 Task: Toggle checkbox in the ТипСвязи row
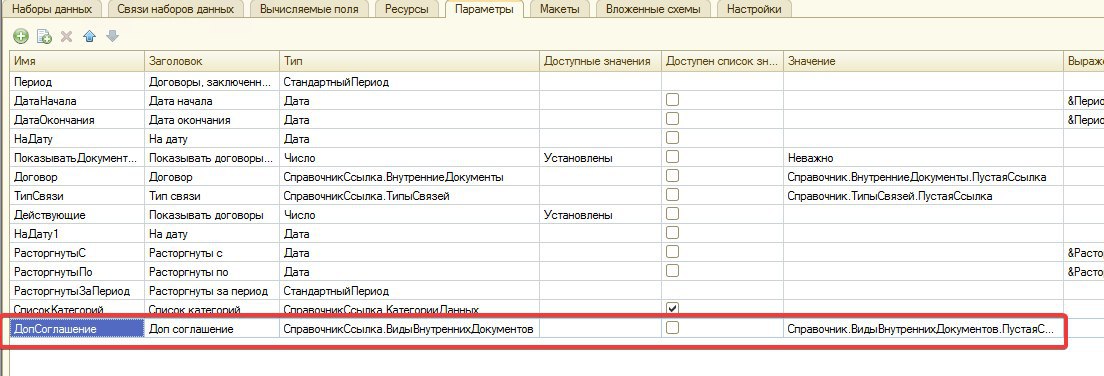pyautogui.click(x=672, y=195)
